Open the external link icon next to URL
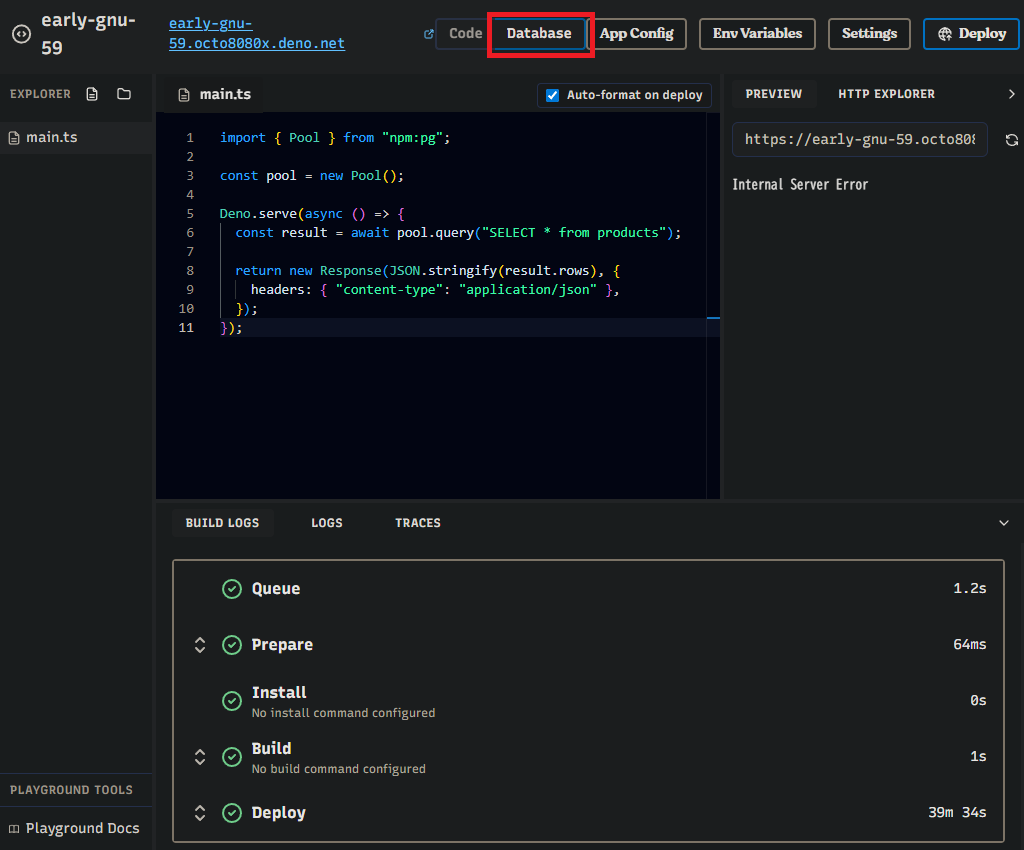The width and height of the screenshot is (1024, 850). coord(429,34)
